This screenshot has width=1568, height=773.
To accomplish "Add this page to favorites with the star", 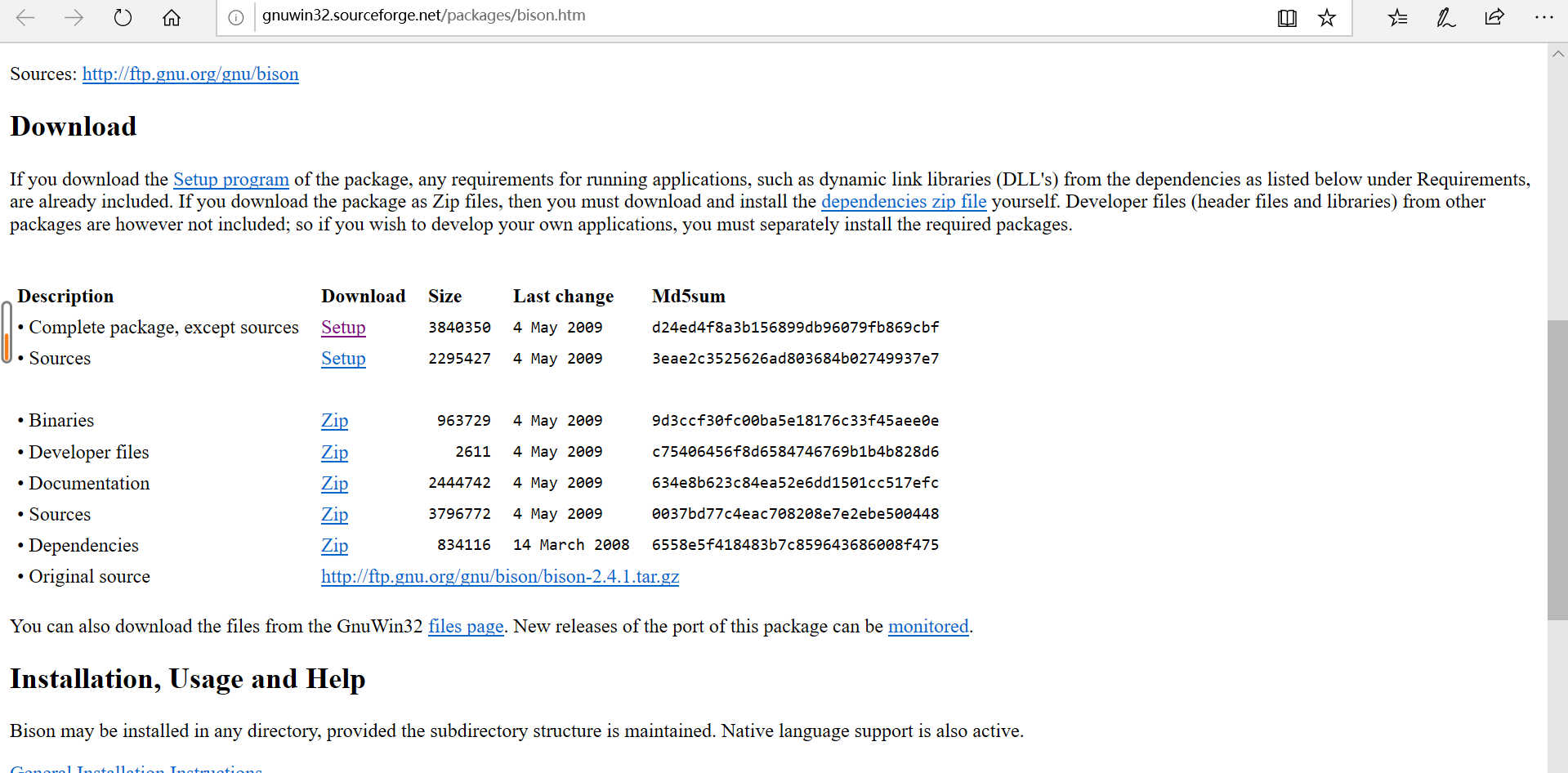I will point(1326,17).
